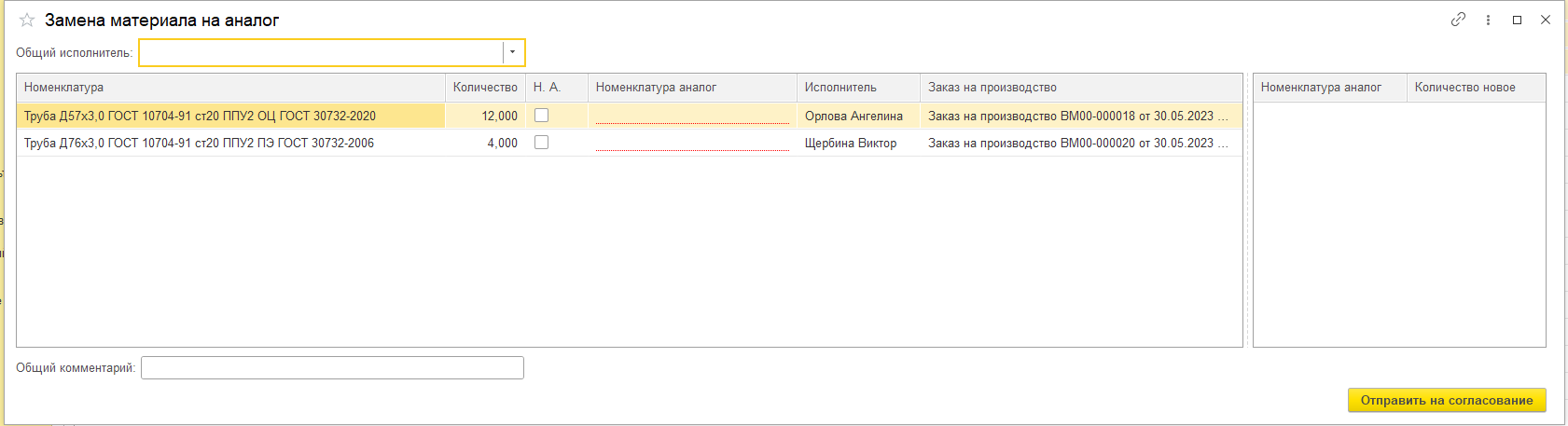Add form to favorites with star icon
The width and height of the screenshot is (1568, 426).
[x=27, y=20]
